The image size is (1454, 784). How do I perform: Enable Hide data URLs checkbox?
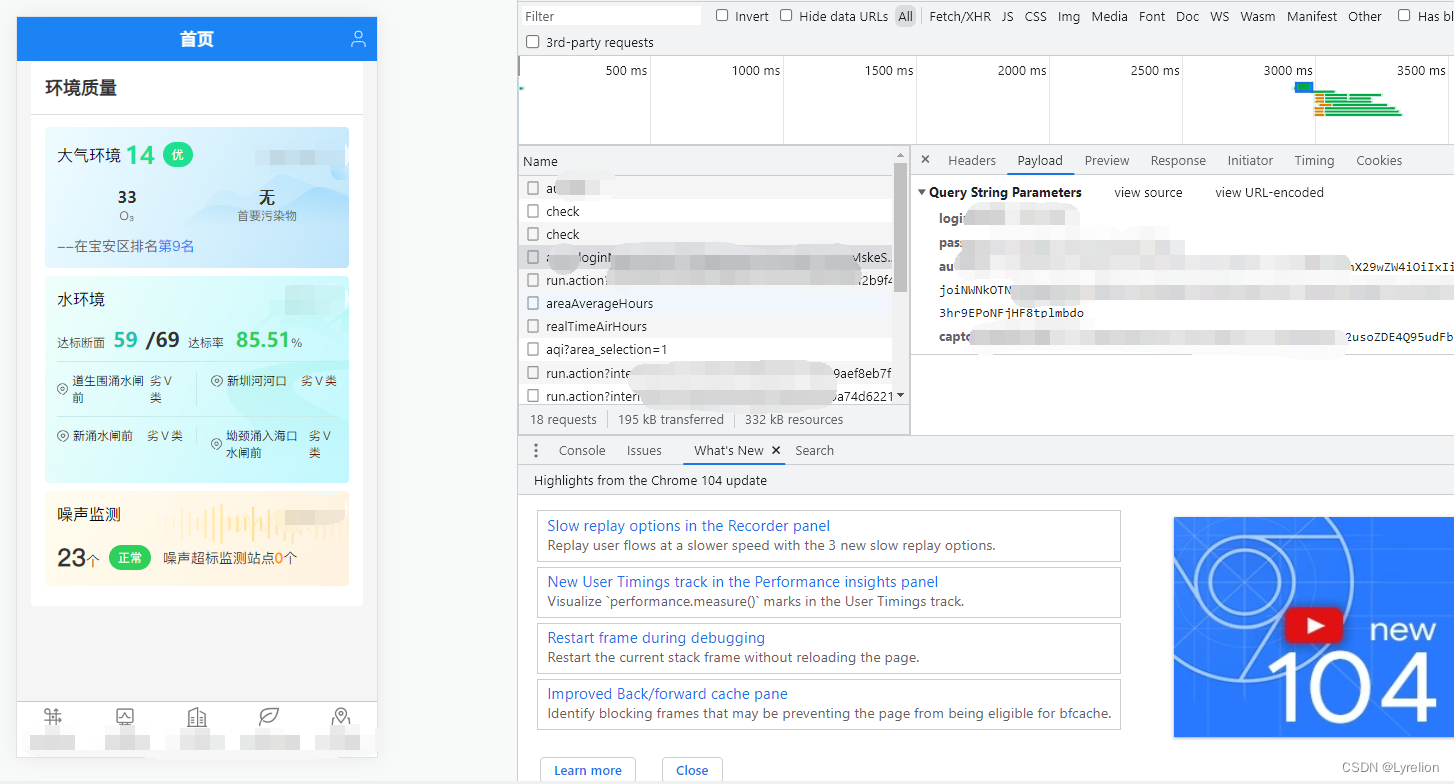pyautogui.click(x=786, y=16)
